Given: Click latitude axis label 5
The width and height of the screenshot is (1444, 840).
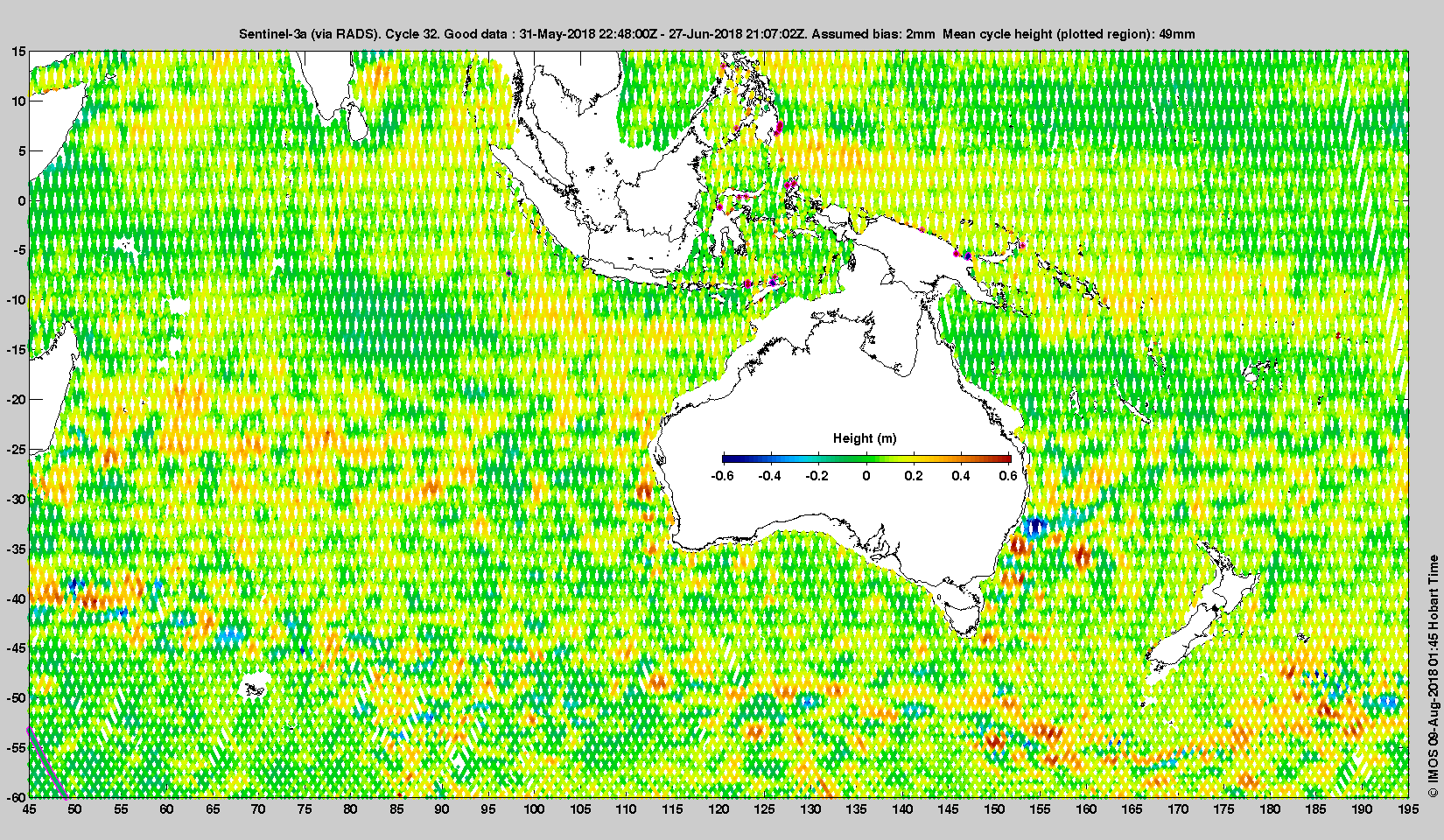Looking at the screenshot, I should click(x=23, y=151).
